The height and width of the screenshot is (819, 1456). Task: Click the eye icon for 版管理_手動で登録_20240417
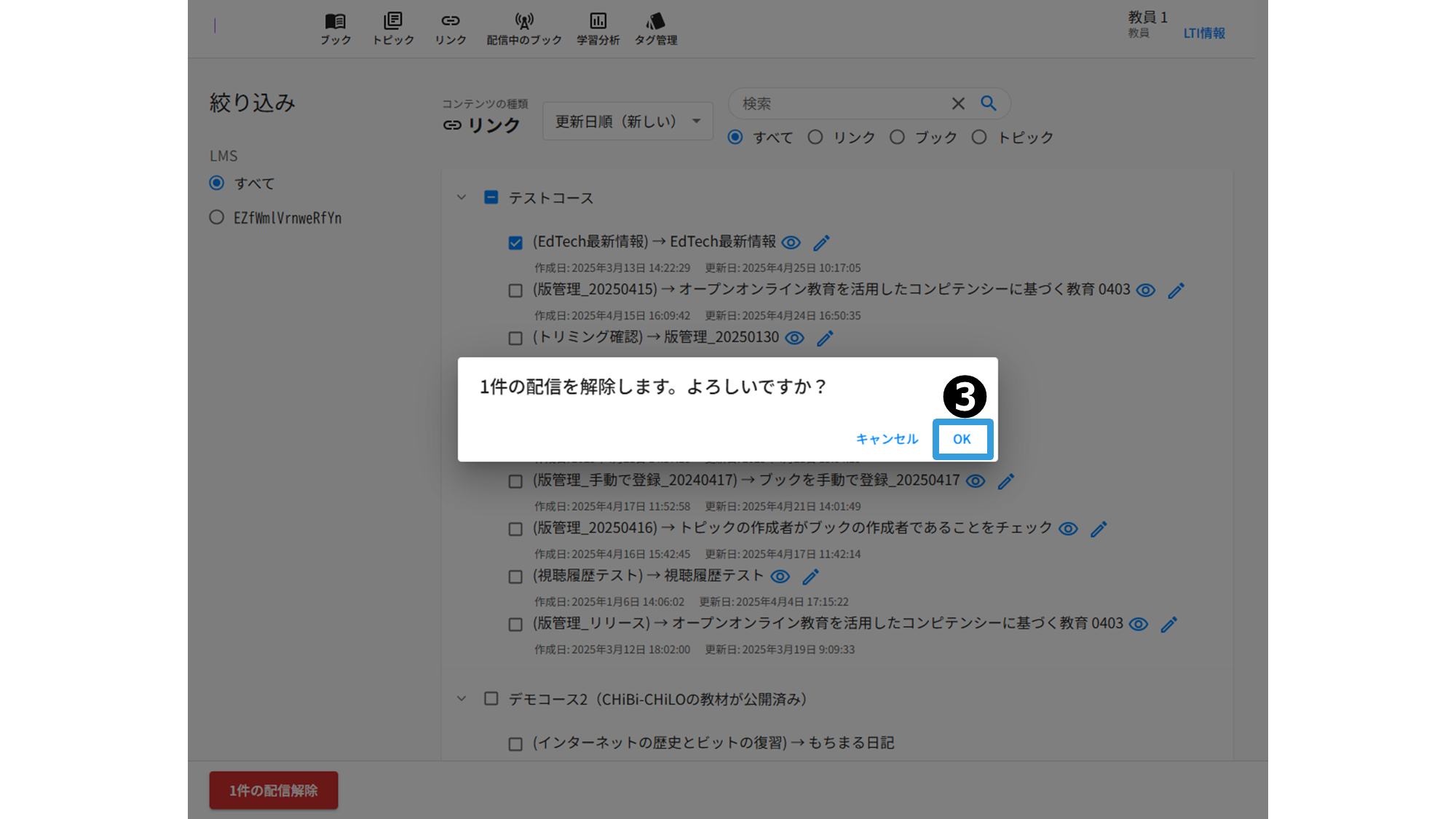[x=976, y=481]
